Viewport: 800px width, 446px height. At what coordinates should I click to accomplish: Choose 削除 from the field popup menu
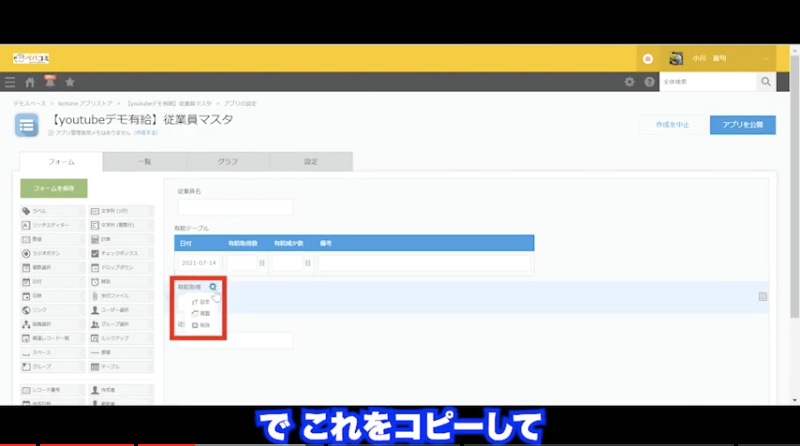click(x=201, y=326)
